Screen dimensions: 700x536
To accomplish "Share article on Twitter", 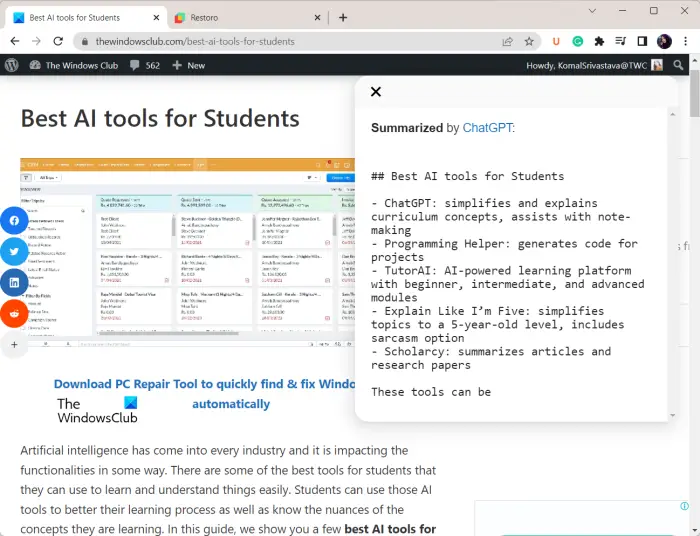I will pos(14,251).
